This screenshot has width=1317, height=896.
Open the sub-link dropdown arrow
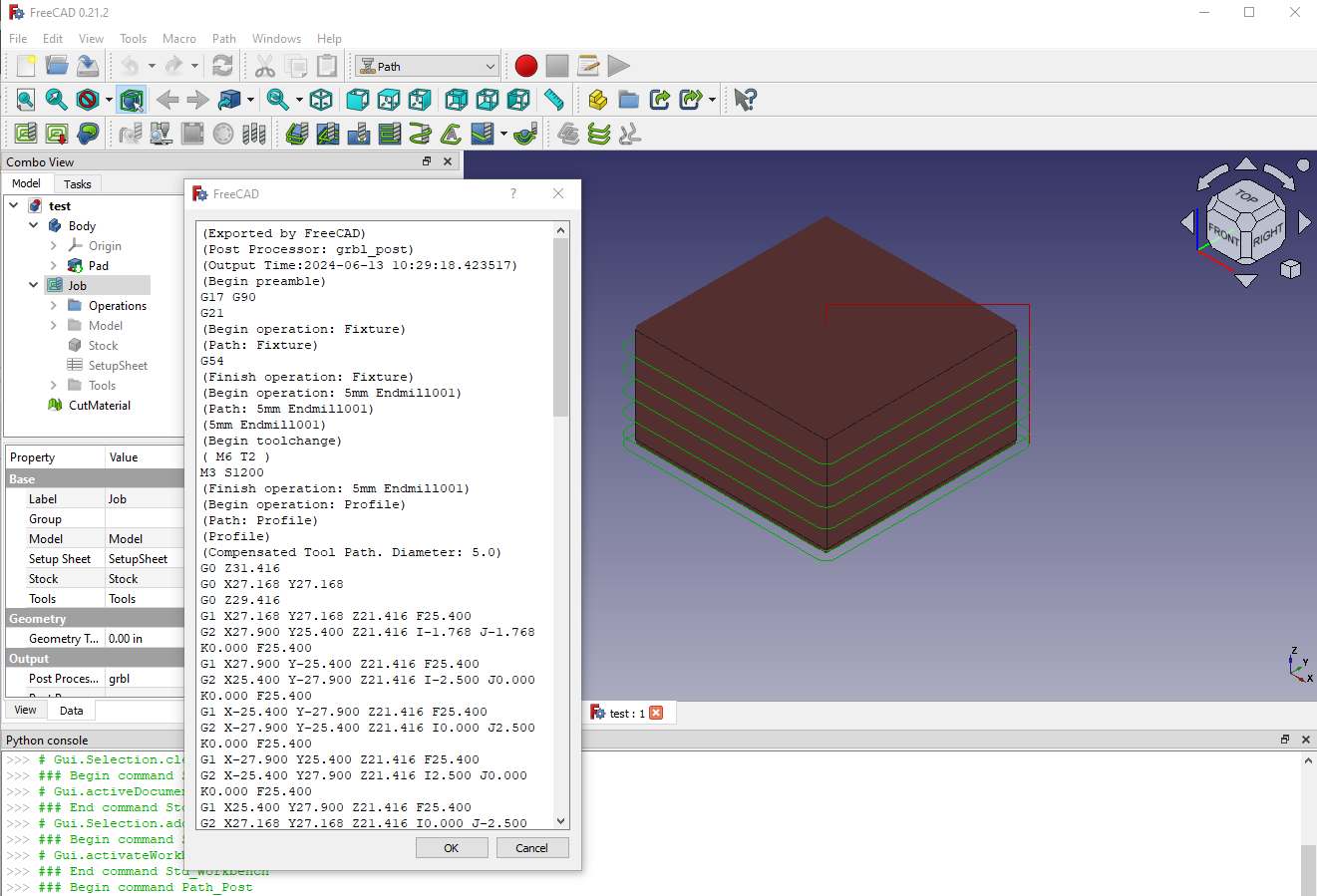click(712, 100)
